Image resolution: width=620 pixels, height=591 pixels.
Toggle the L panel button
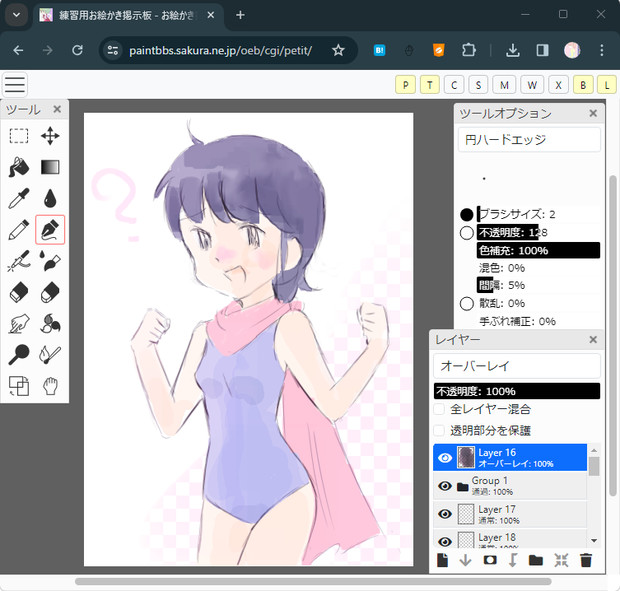pyautogui.click(x=607, y=85)
